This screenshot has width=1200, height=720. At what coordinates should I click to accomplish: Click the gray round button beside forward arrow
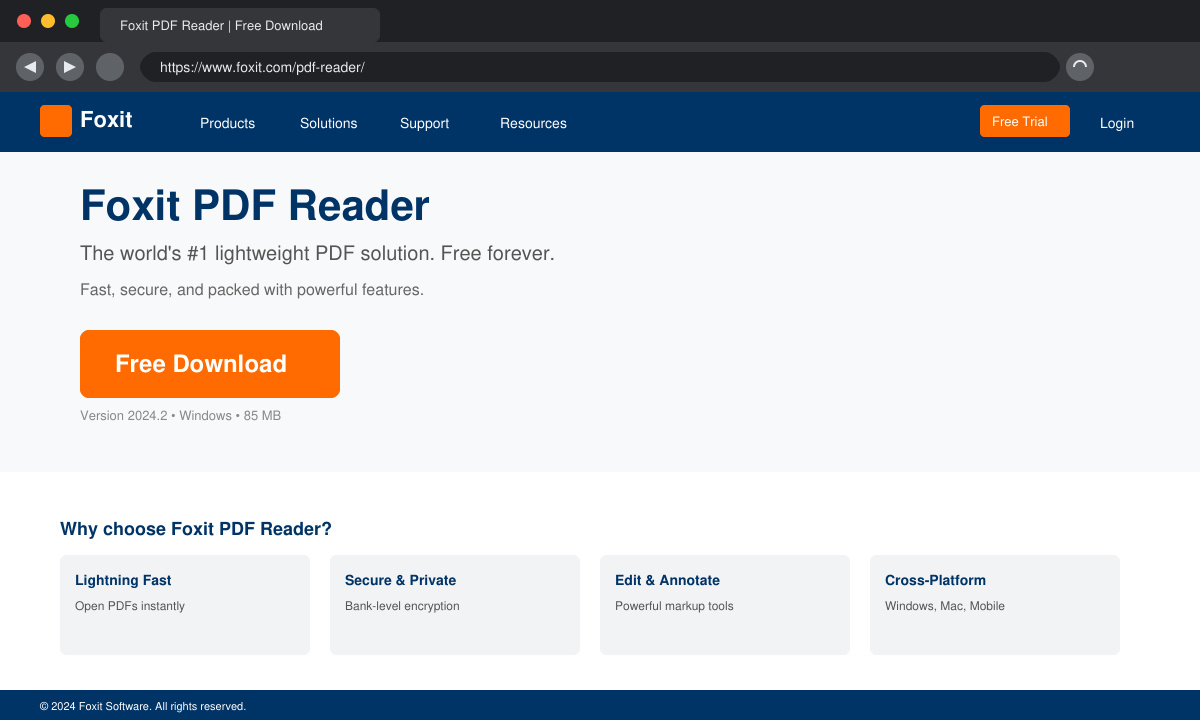110,67
